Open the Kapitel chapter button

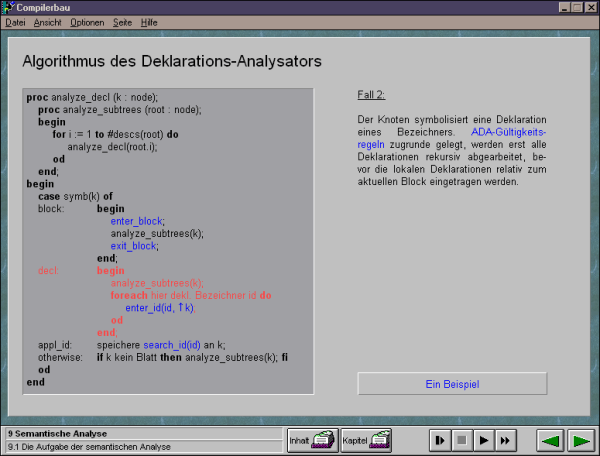(366, 440)
